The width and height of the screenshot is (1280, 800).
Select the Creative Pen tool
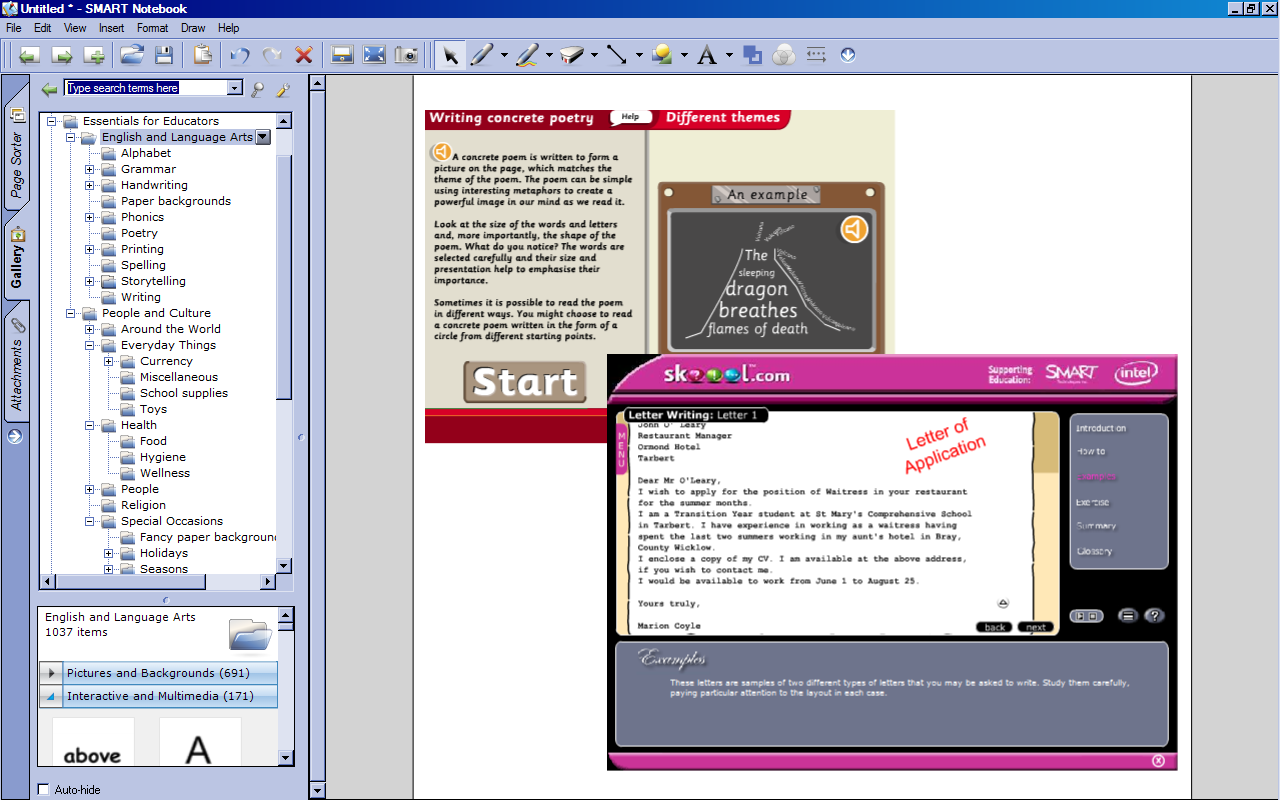coord(527,55)
